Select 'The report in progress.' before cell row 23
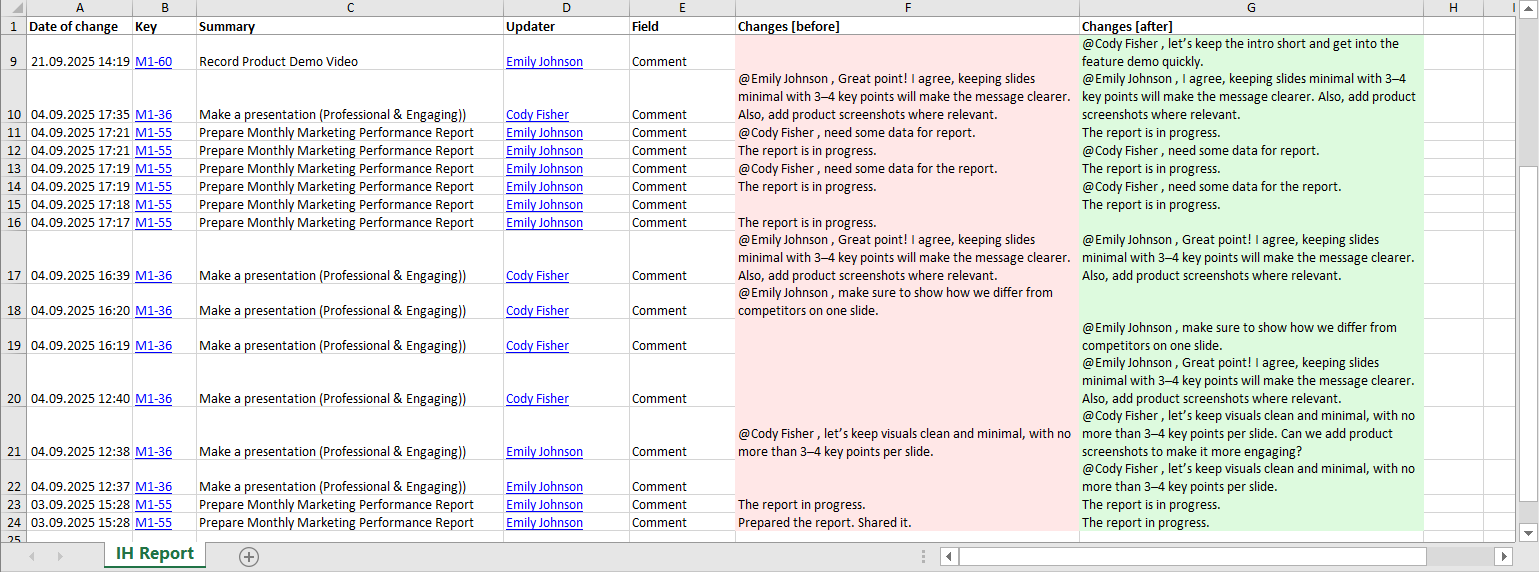 coord(907,505)
